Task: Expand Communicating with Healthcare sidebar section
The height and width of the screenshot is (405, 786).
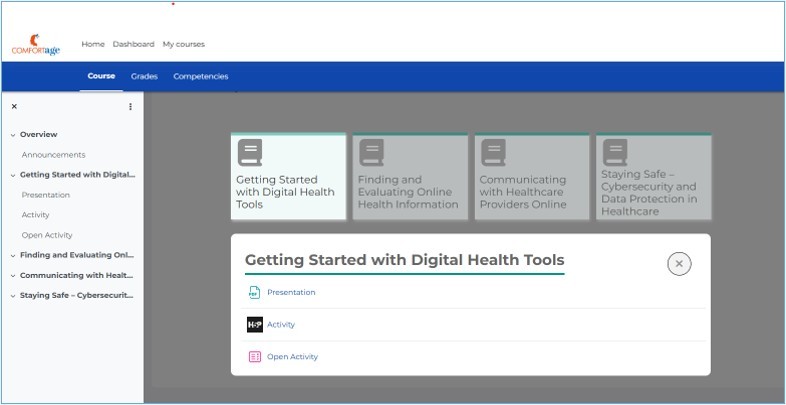Action: pyautogui.click(x=13, y=275)
